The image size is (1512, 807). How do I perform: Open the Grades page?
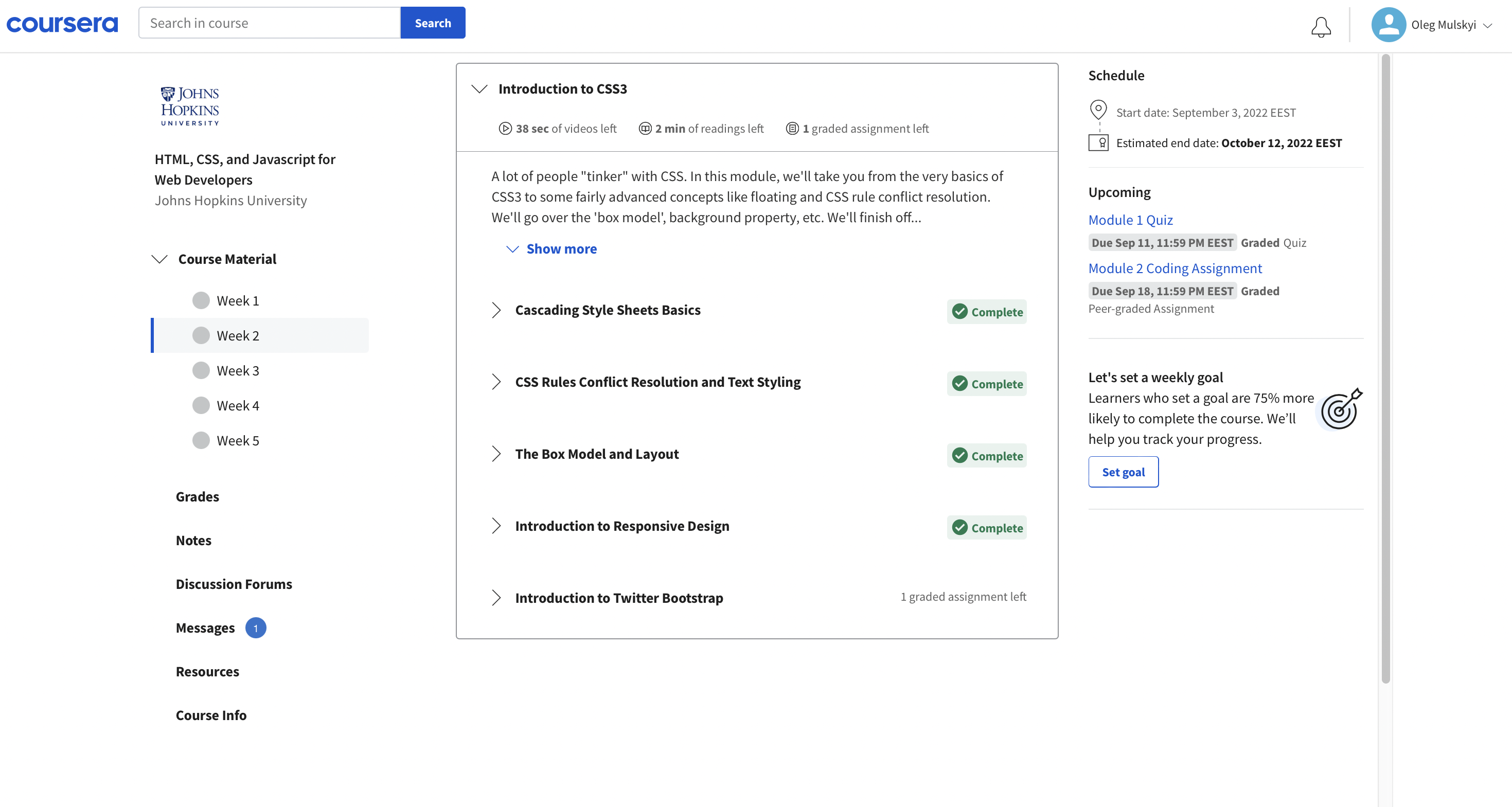click(x=197, y=496)
